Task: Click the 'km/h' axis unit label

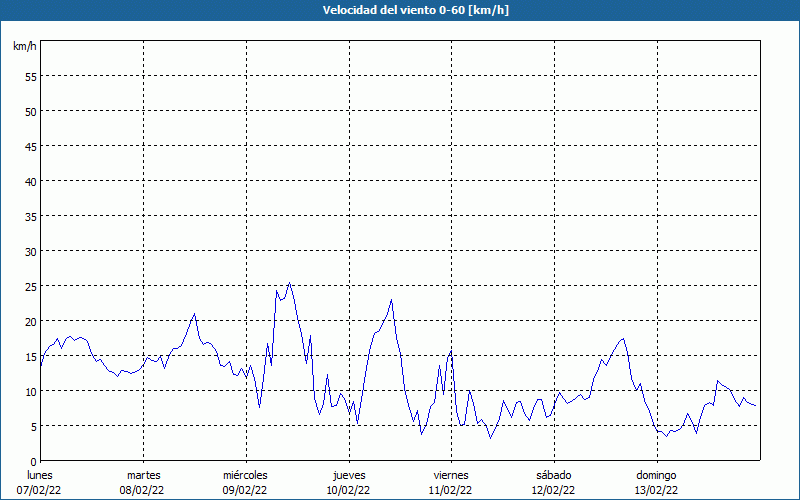Action: [x=25, y=46]
